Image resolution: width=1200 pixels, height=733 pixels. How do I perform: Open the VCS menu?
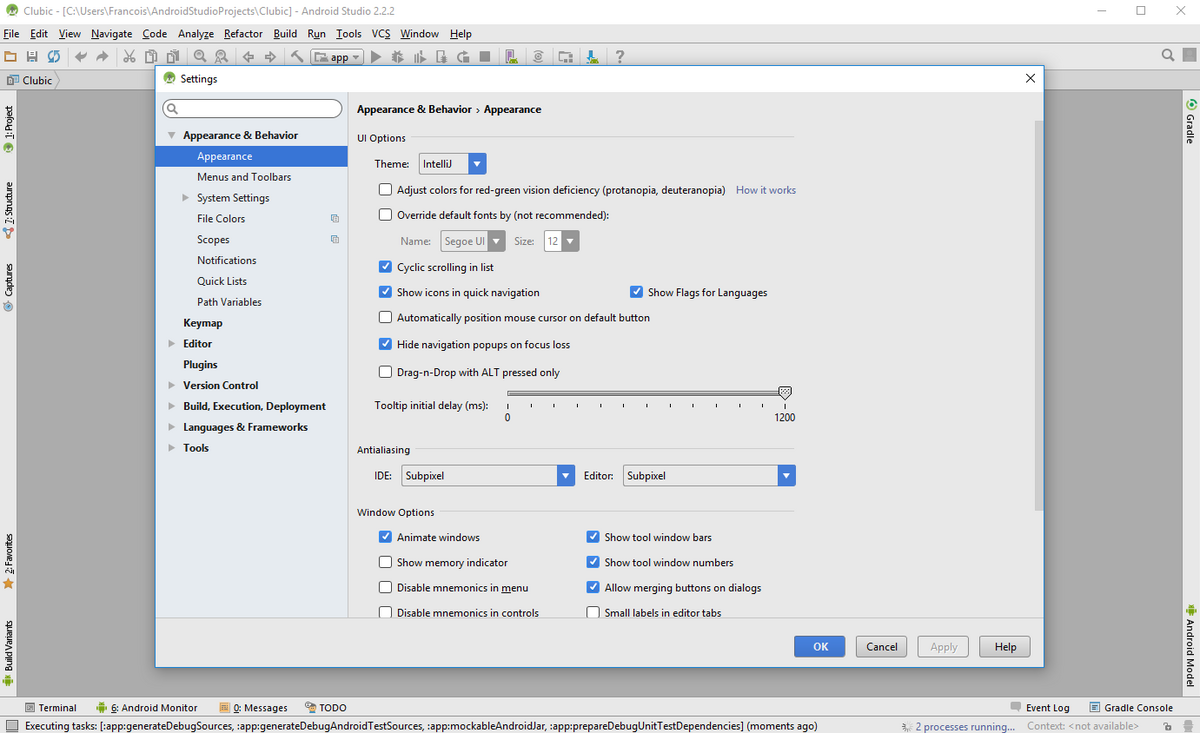(381, 33)
